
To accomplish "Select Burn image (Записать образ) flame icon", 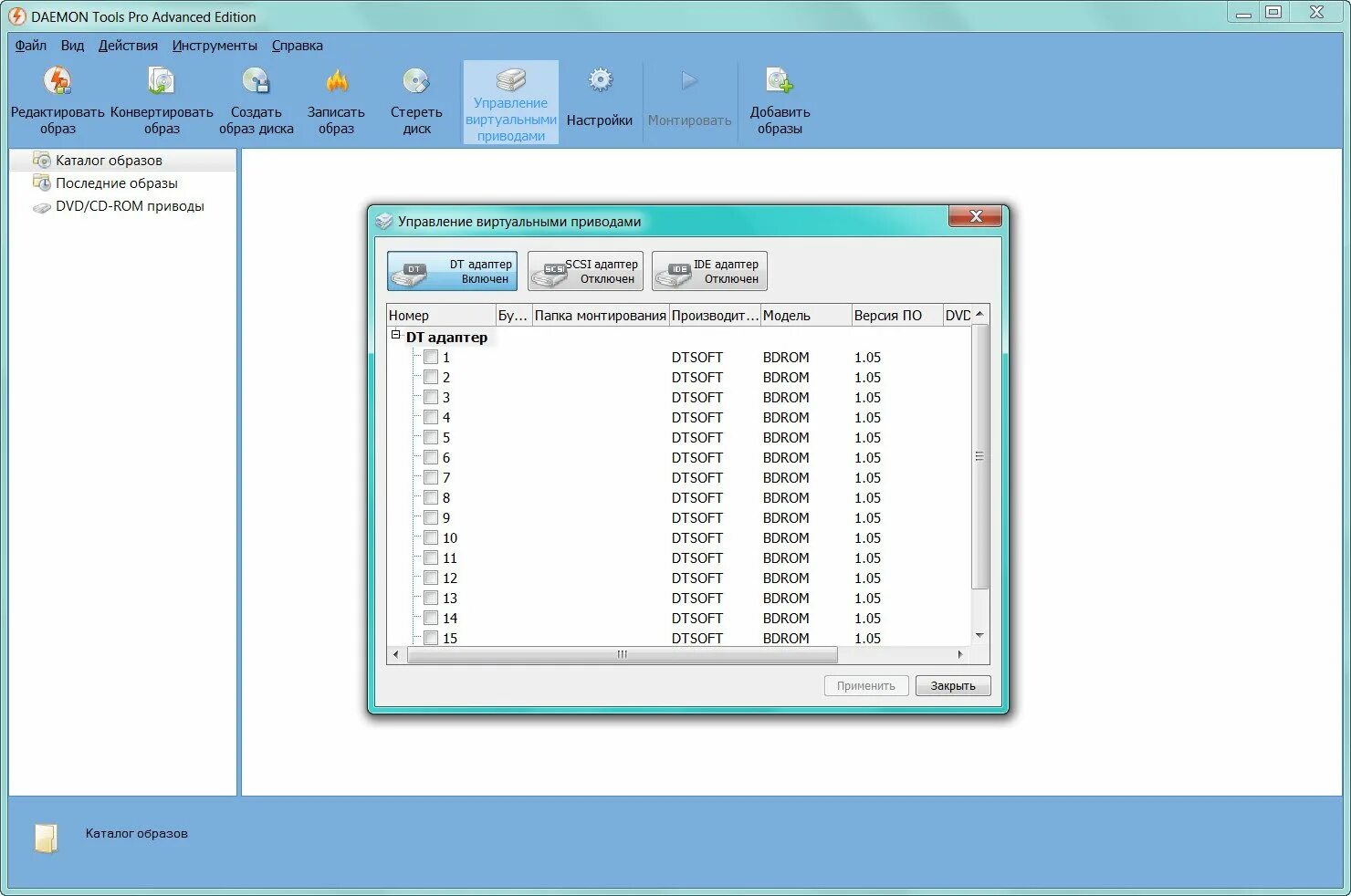I will [337, 81].
